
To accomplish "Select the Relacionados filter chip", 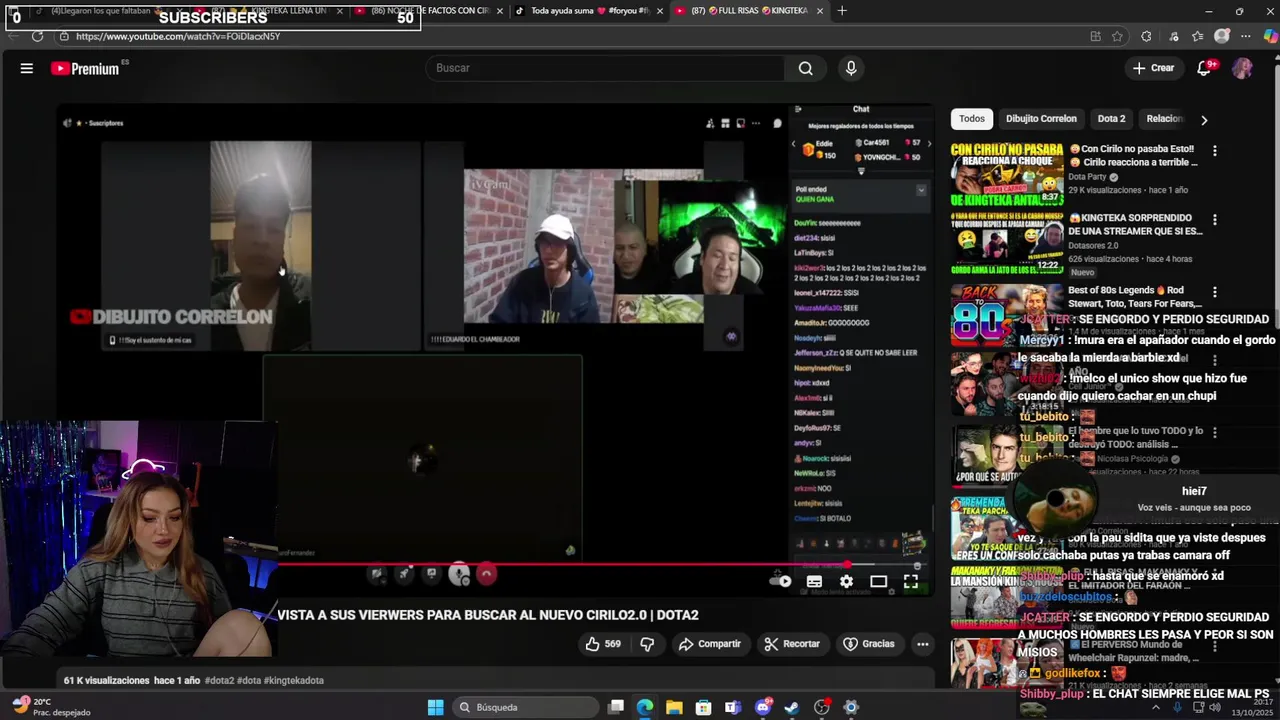I will [x=1165, y=119].
